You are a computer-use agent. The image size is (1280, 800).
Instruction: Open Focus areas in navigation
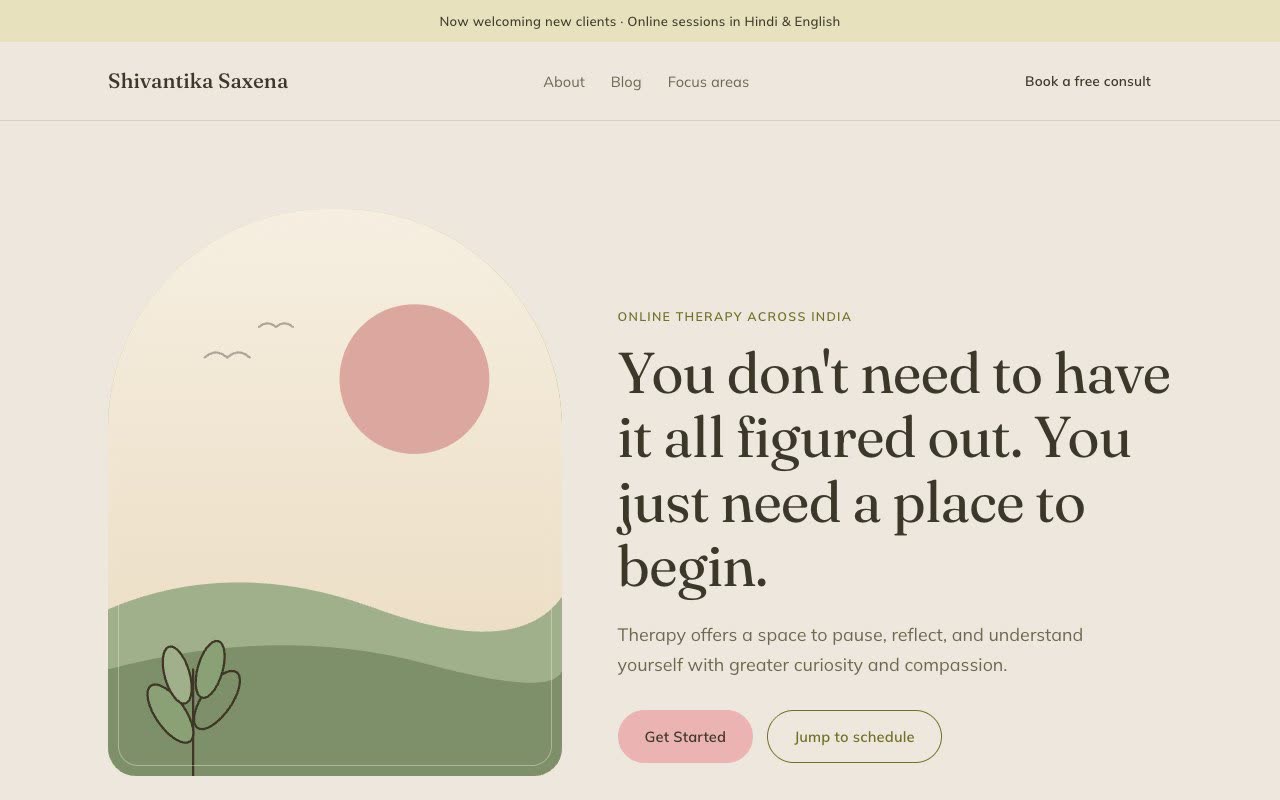point(708,82)
